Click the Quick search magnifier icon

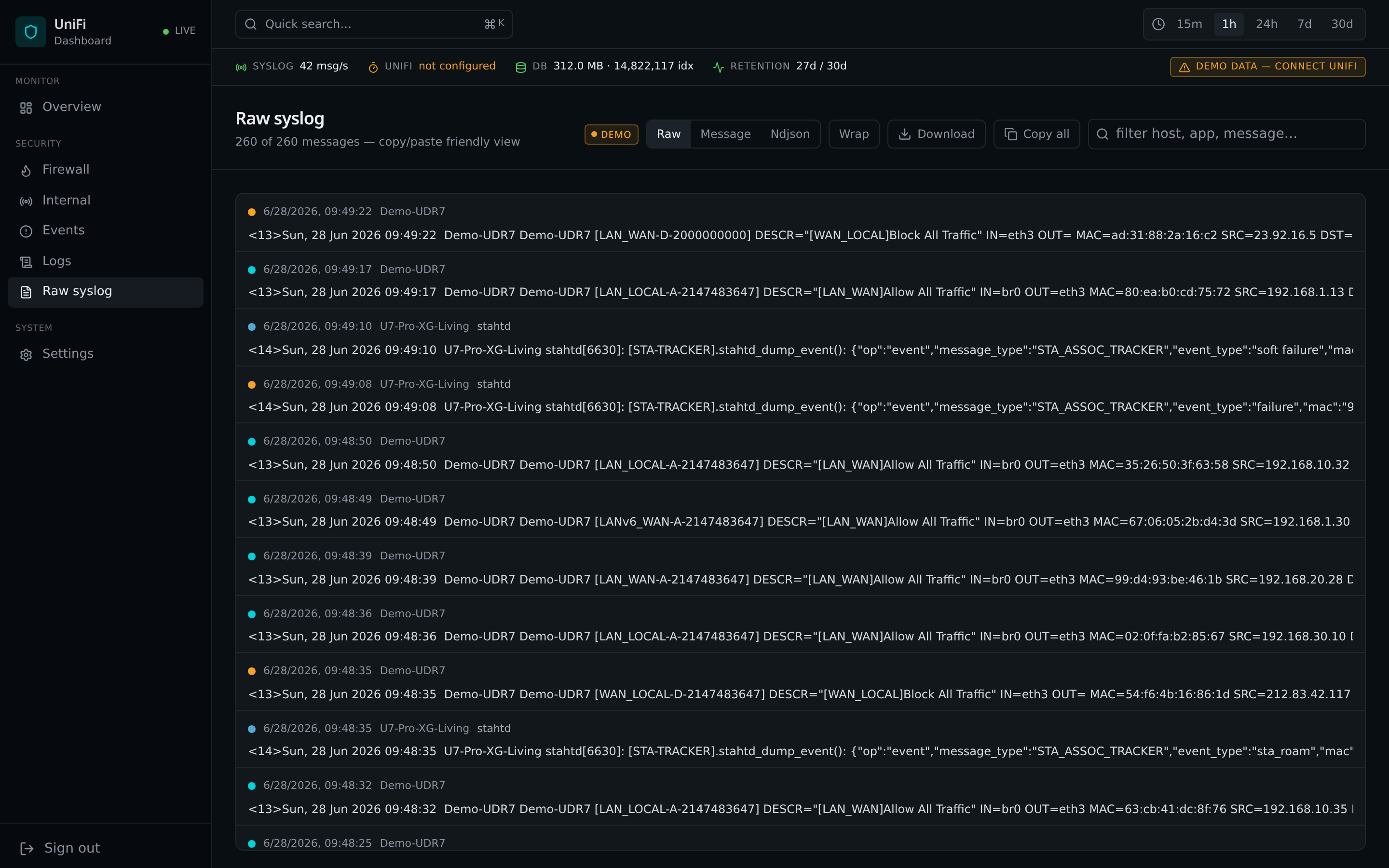pyautogui.click(x=250, y=24)
